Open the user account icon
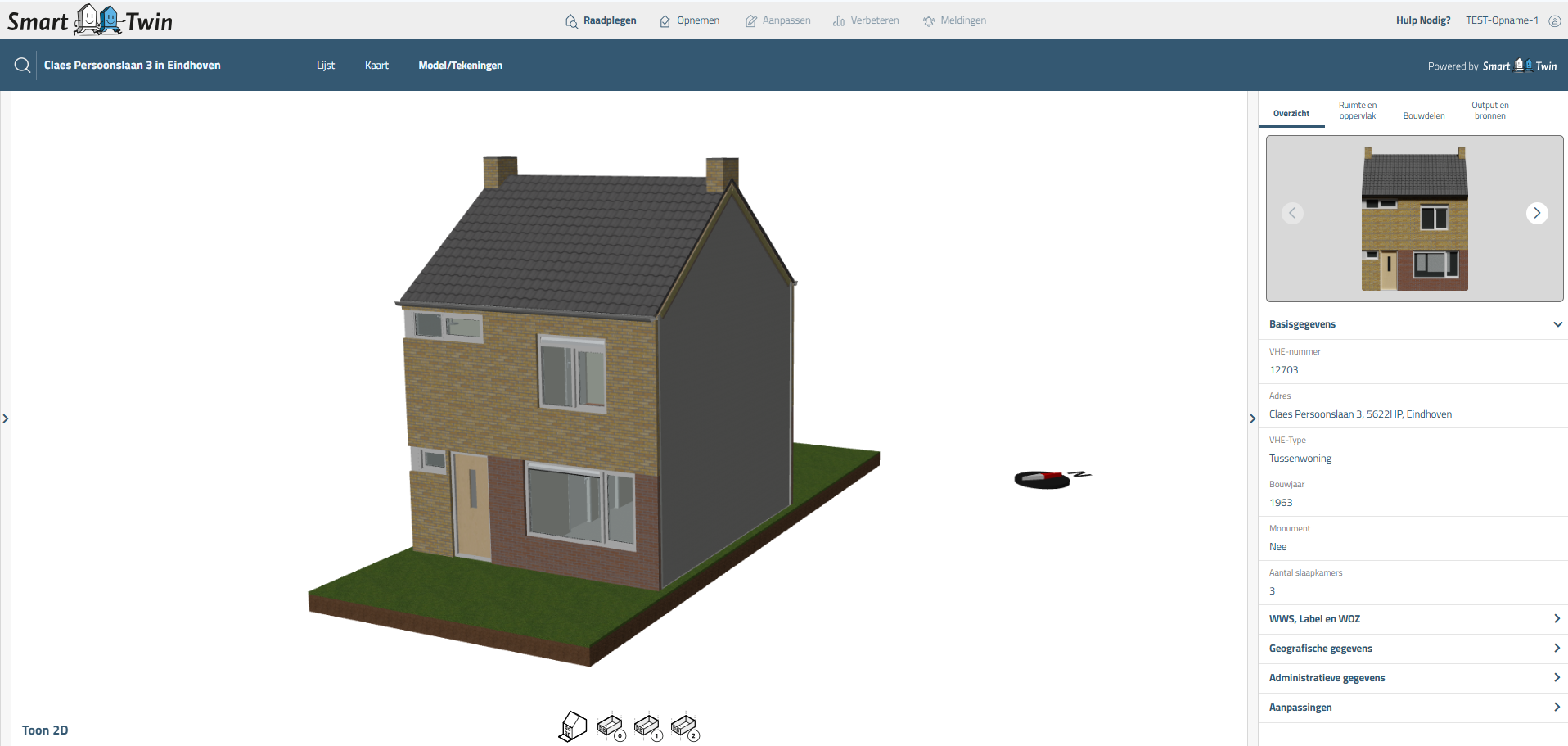This screenshot has width=1568, height=746. [x=1554, y=21]
